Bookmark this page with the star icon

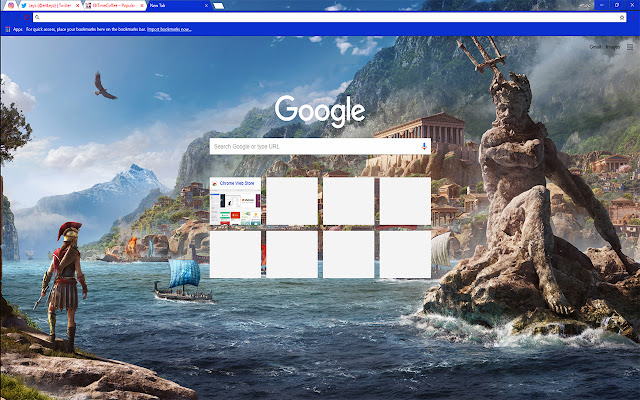[x=622, y=18]
